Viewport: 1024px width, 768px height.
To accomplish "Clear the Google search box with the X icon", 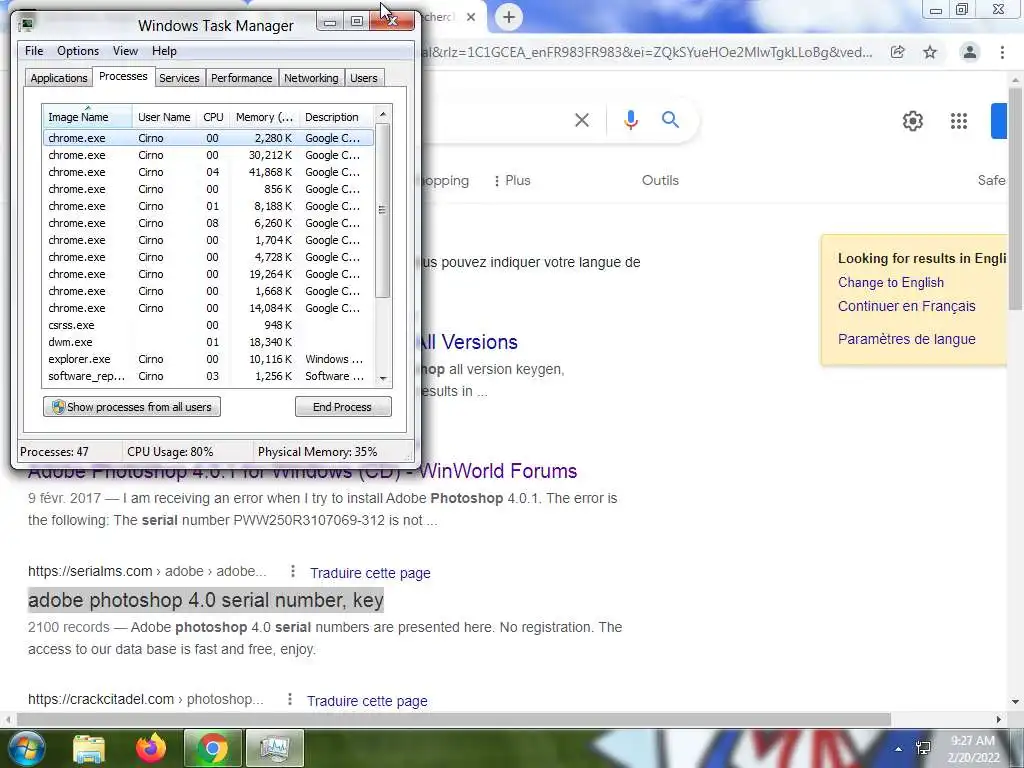I will pyautogui.click(x=581, y=120).
